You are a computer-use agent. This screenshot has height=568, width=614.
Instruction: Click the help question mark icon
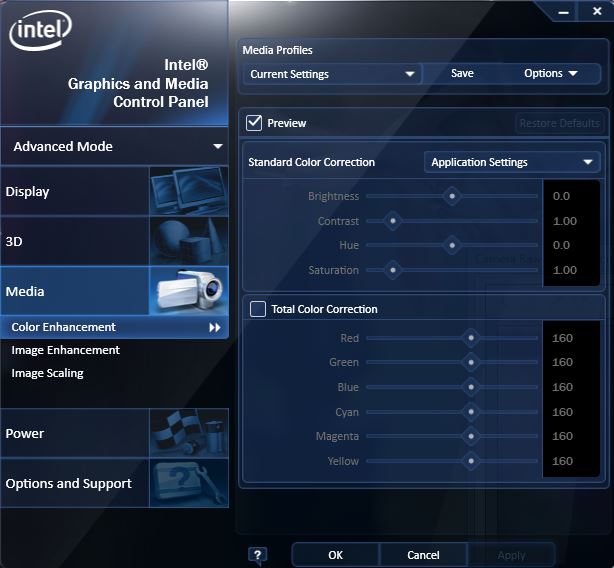pyautogui.click(x=257, y=555)
